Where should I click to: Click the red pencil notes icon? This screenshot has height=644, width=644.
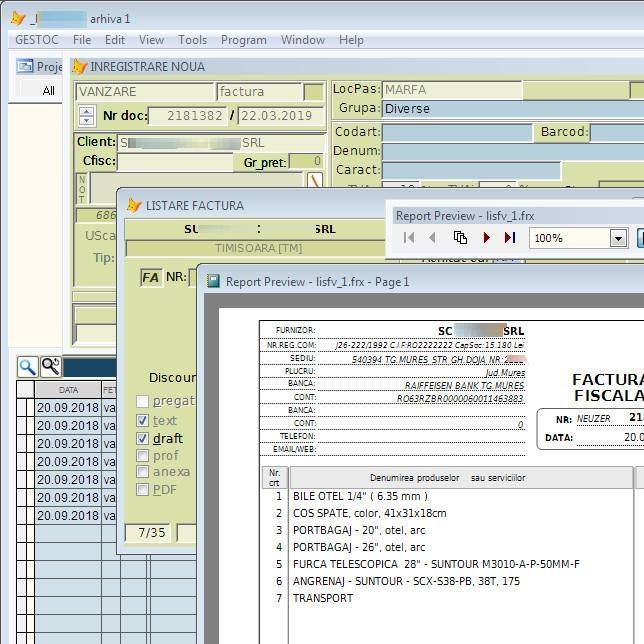click(x=315, y=180)
